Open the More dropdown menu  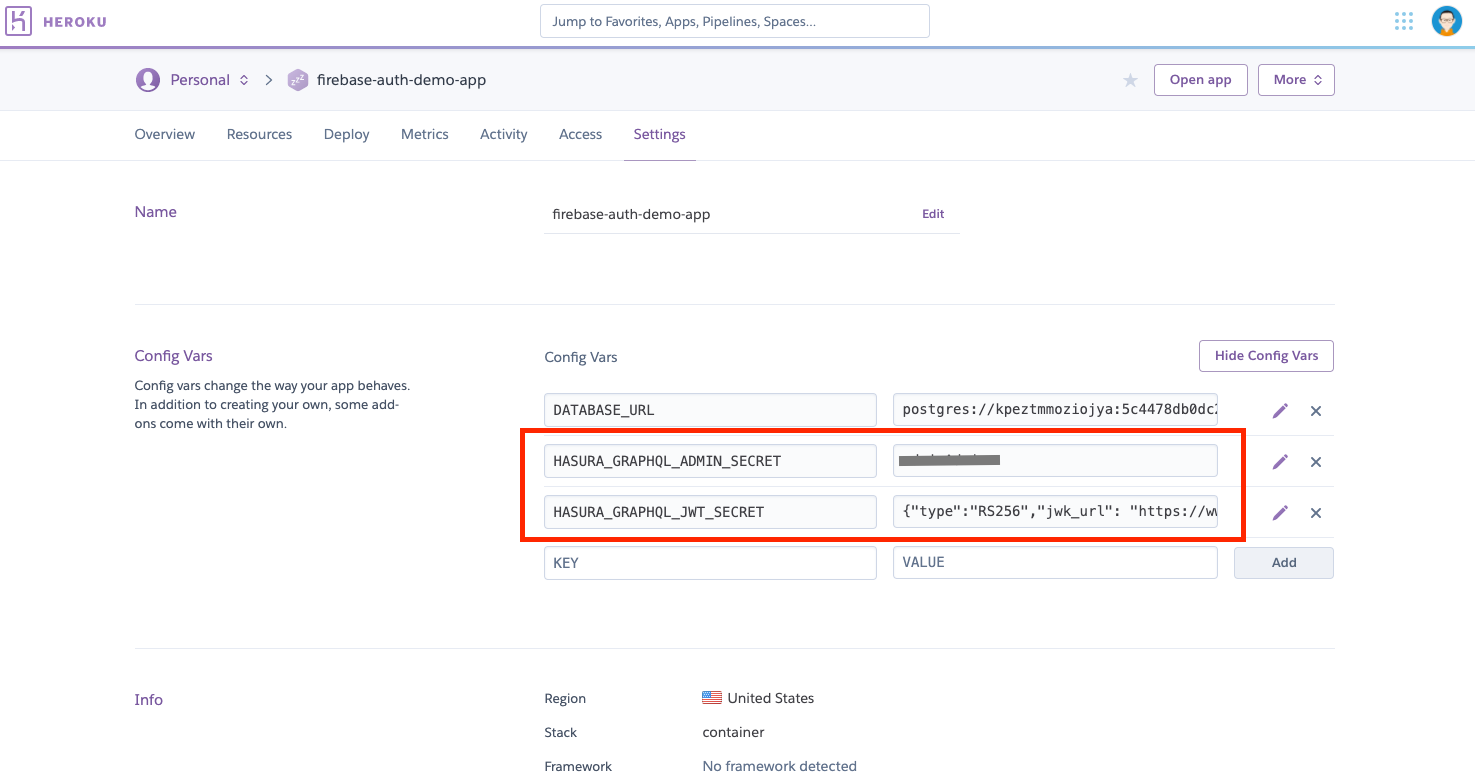click(1296, 80)
